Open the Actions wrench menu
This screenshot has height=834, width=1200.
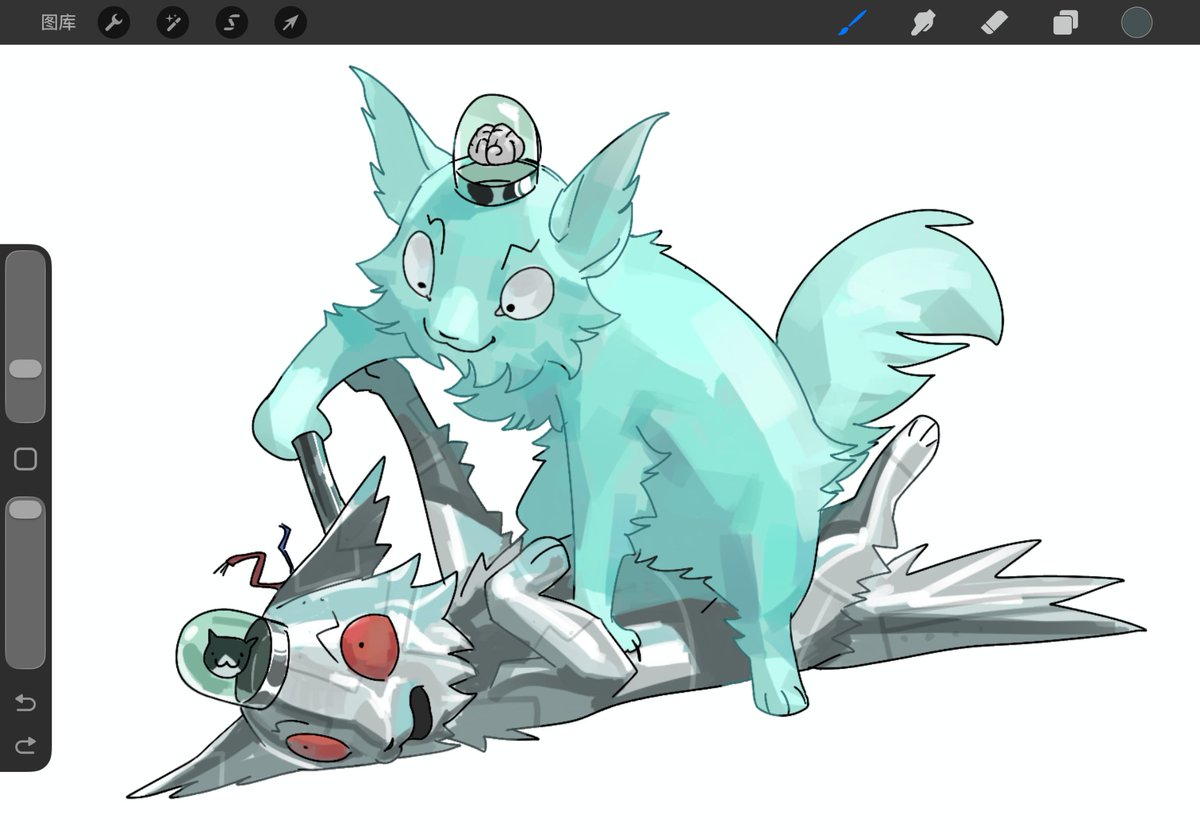point(114,22)
